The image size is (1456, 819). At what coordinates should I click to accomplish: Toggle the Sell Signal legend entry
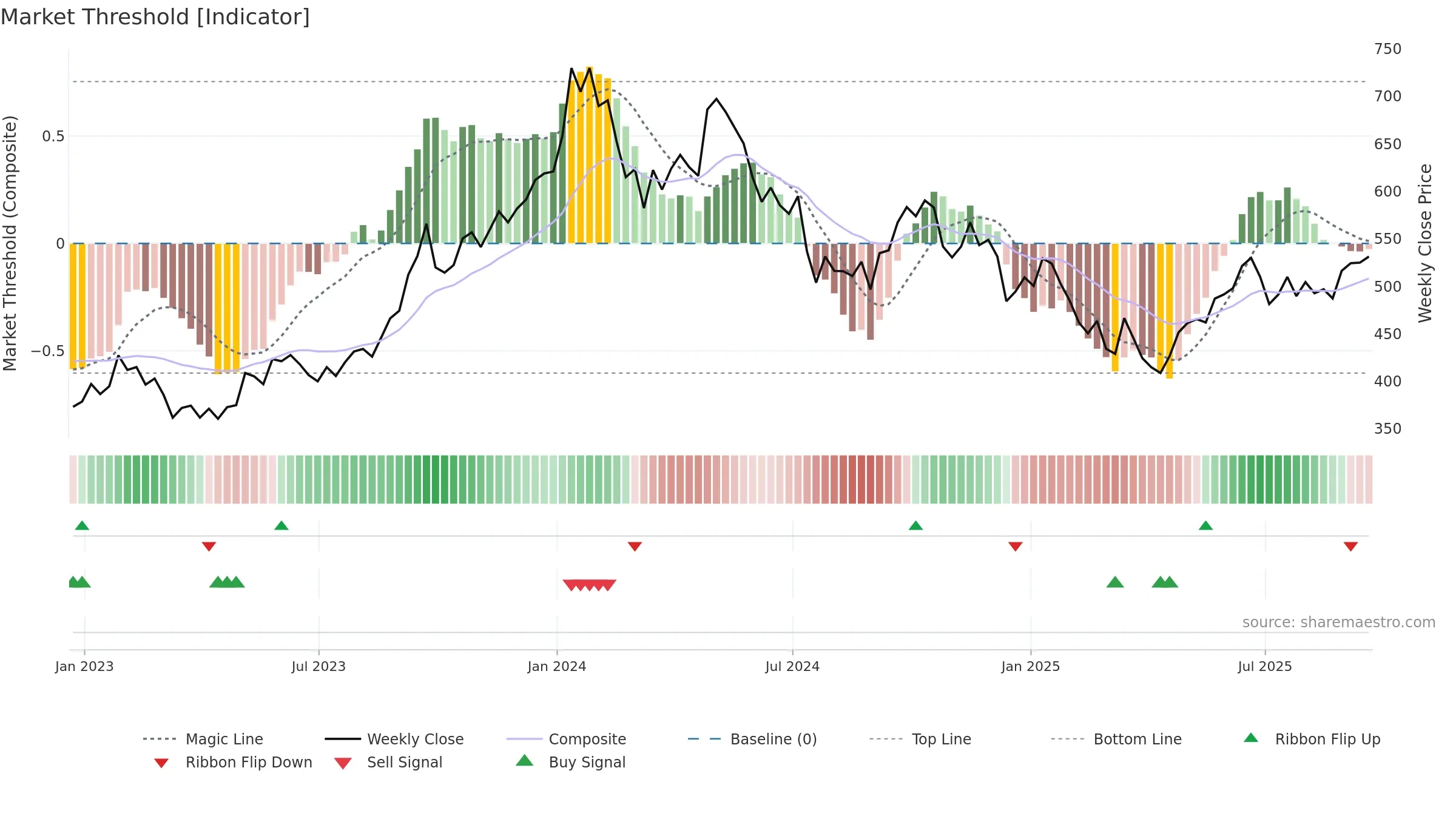[388, 762]
